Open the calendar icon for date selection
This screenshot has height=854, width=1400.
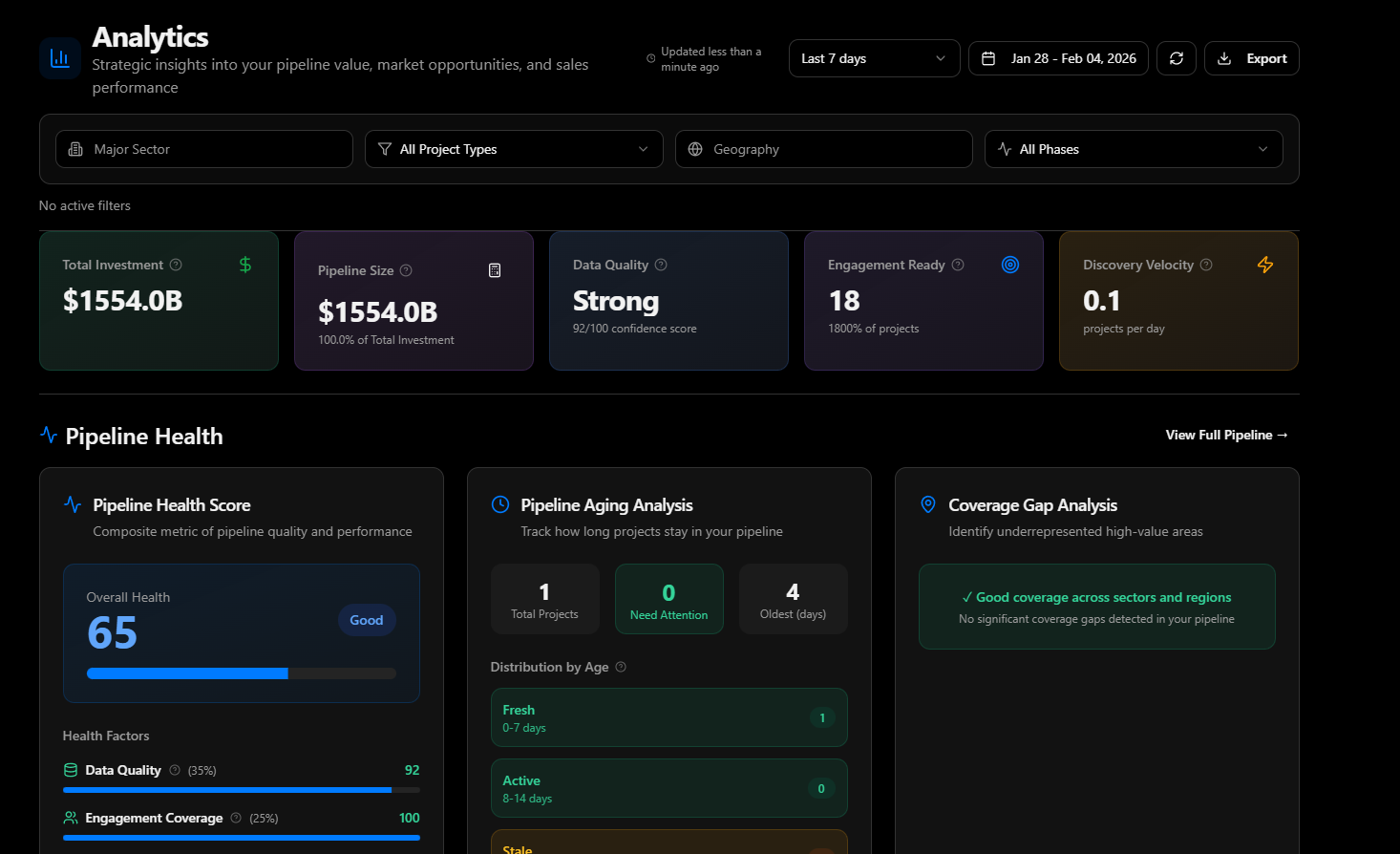(987, 58)
